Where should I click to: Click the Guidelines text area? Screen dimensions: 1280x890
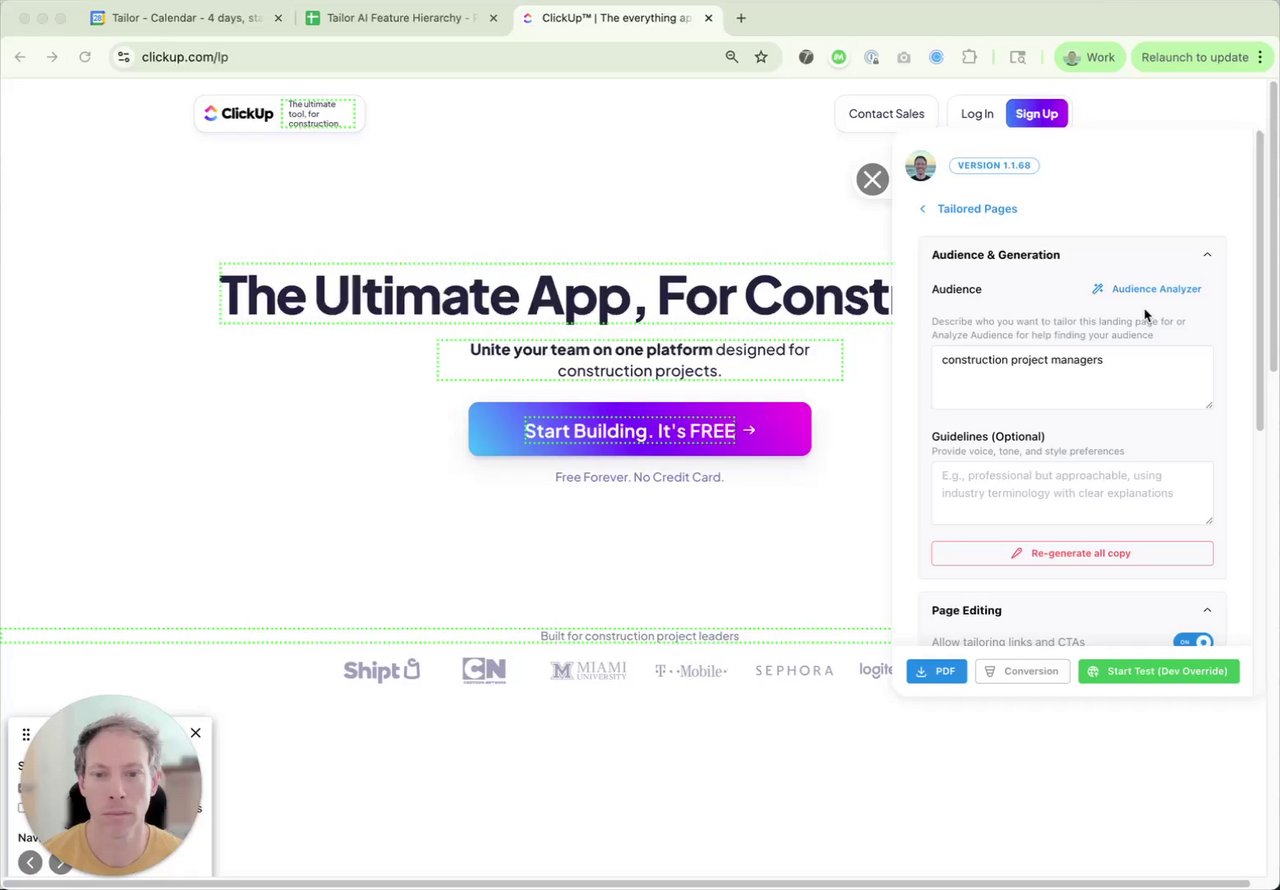1072,493
